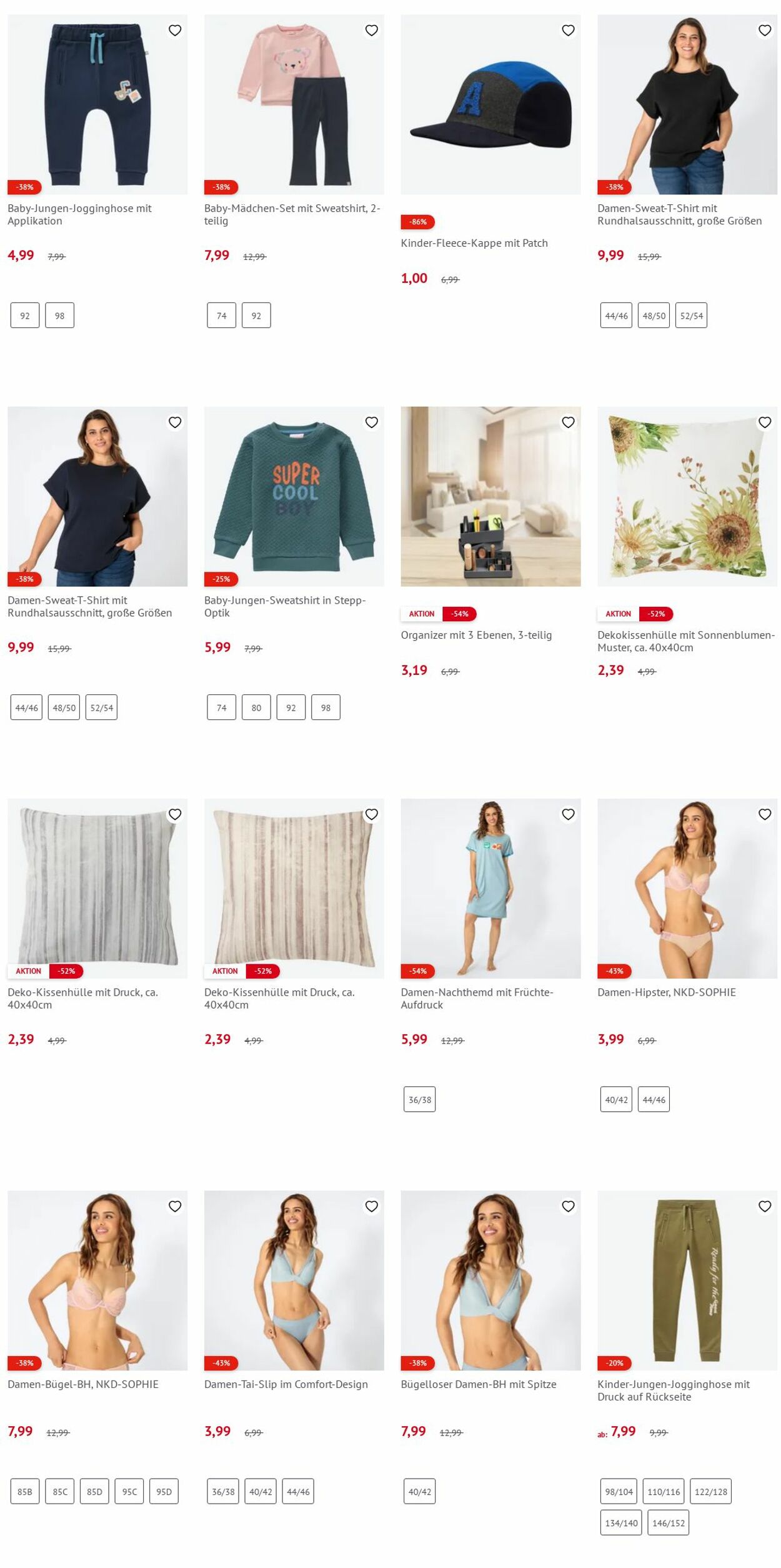
Task: View the grey striped Deko-Kissenhülle image
Action: click(x=97, y=888)
